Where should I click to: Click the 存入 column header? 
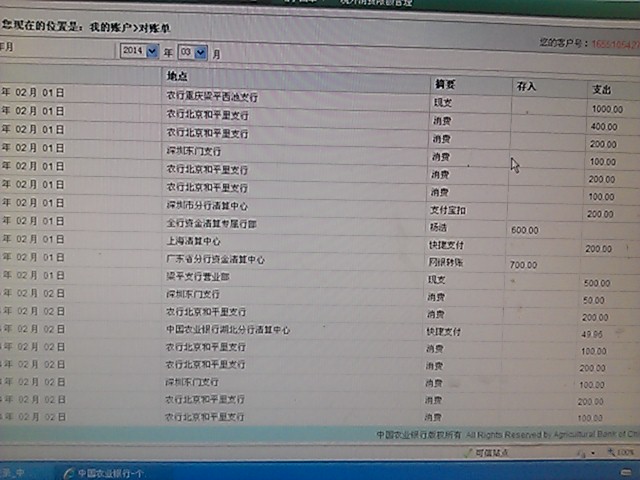coord(526,87)
